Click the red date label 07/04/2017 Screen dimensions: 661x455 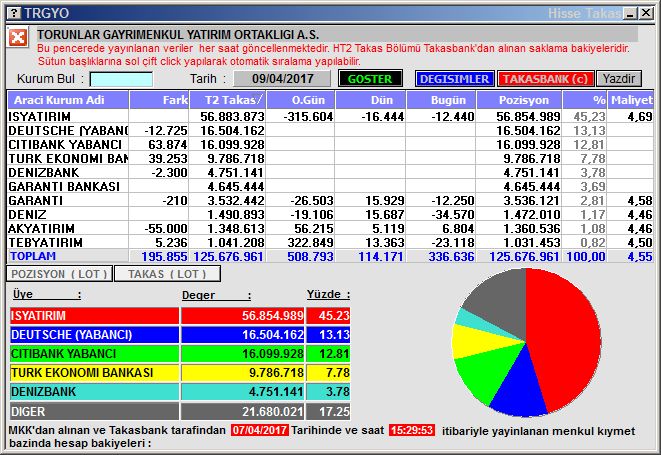click(x=260, y=430)
